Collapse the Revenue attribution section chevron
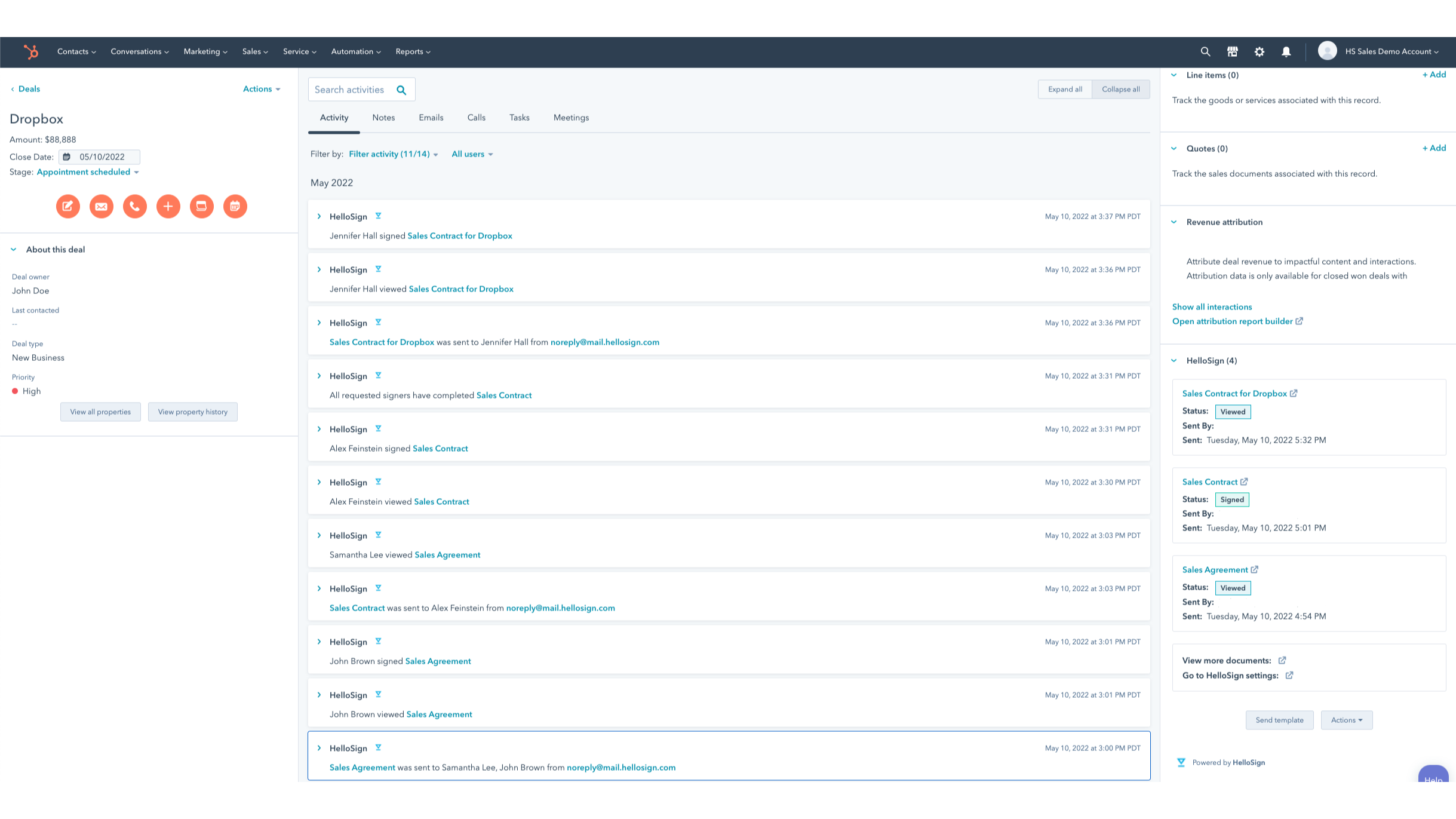 pyautogui.click(x=1174, y=222)
